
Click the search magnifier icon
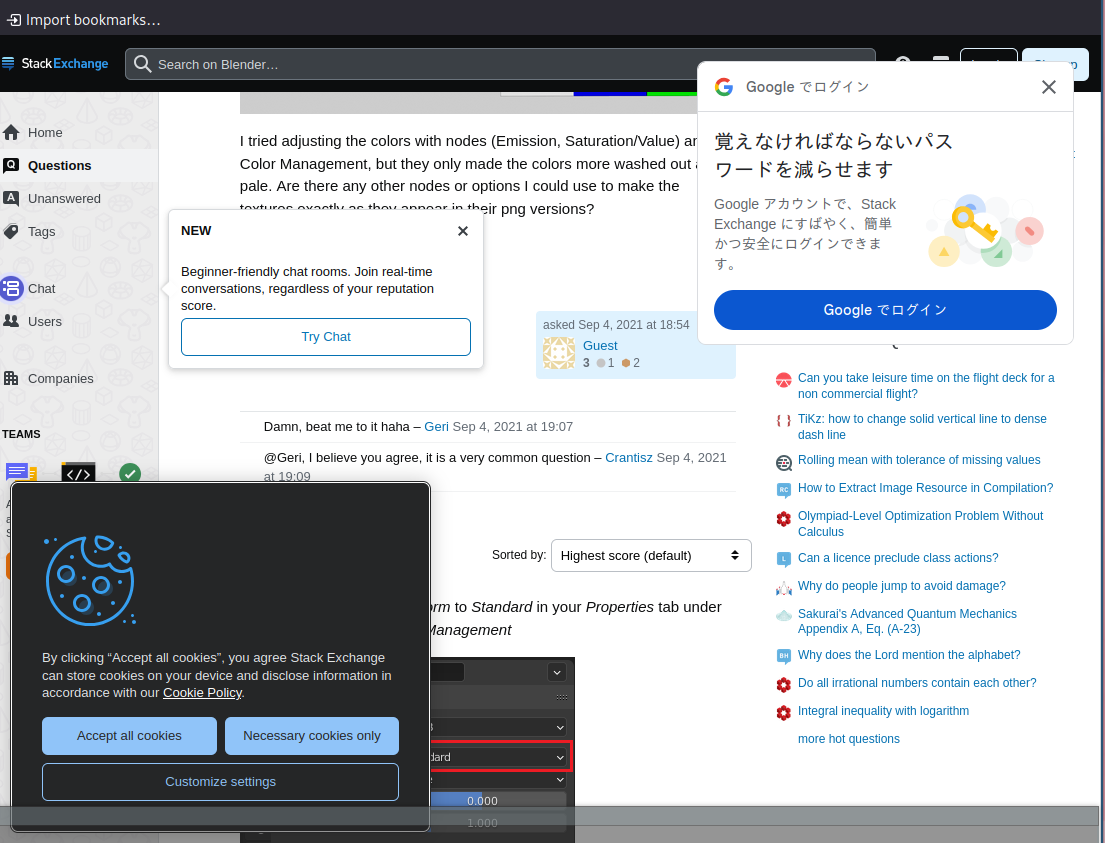click(142, 64)
